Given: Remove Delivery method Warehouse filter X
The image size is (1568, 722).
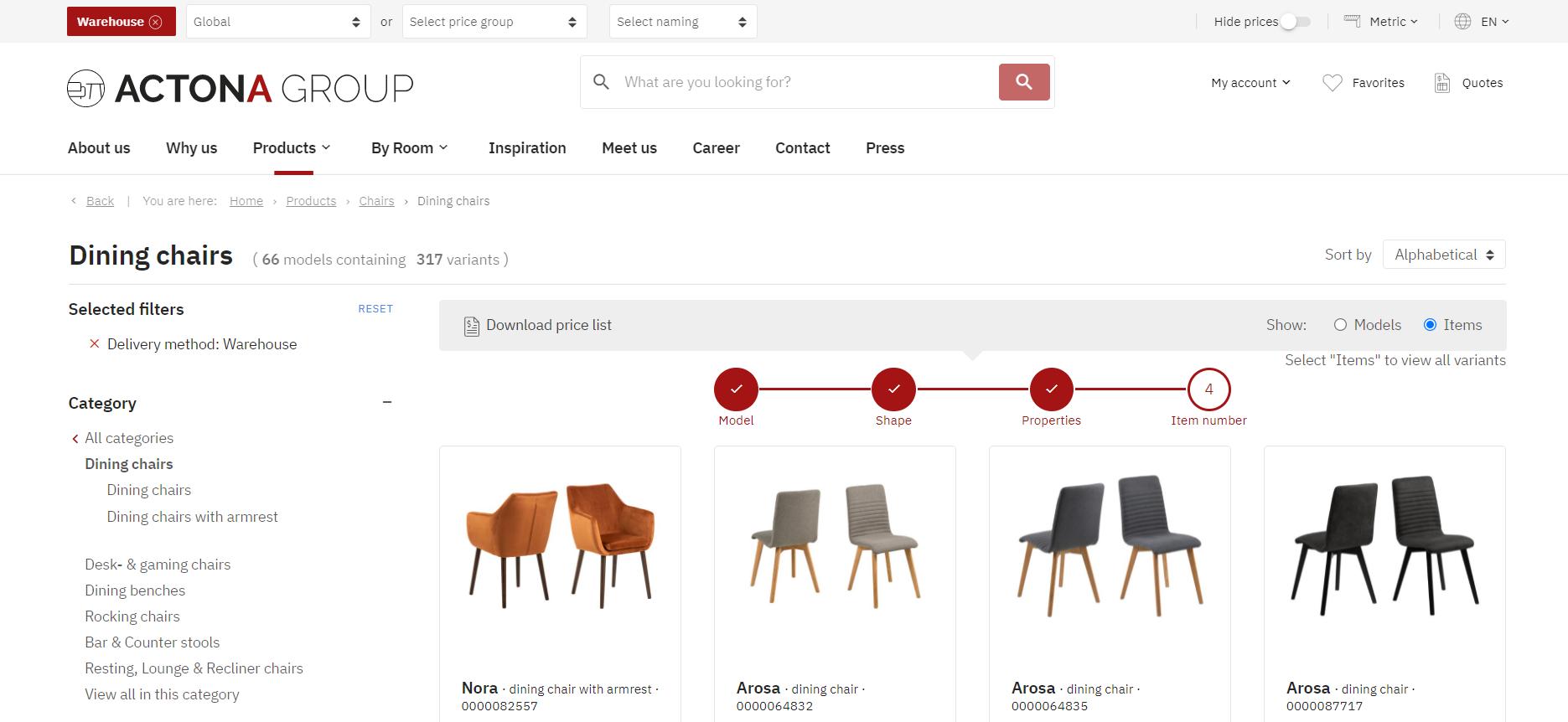Looking at the screenshot, I should (95, 344).
